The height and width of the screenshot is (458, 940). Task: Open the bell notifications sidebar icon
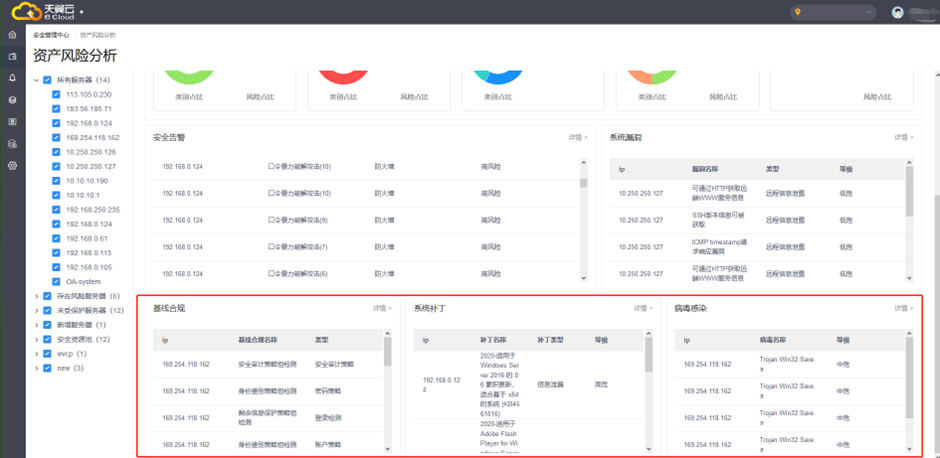(x=12, y=78)
